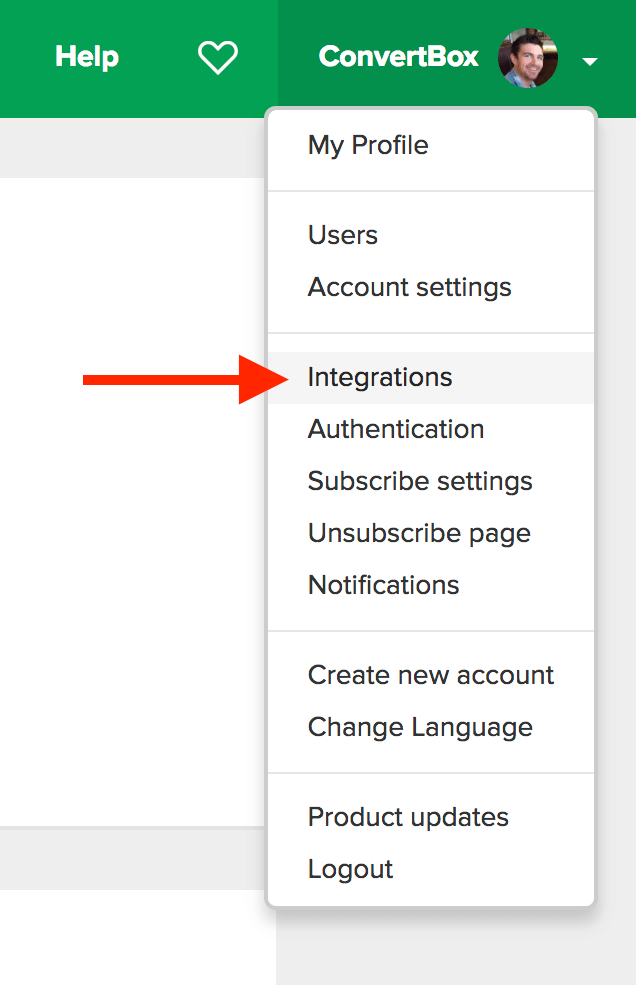Click the user profile avatar photo
Screen dimensions: 636x985
[528, 58]
